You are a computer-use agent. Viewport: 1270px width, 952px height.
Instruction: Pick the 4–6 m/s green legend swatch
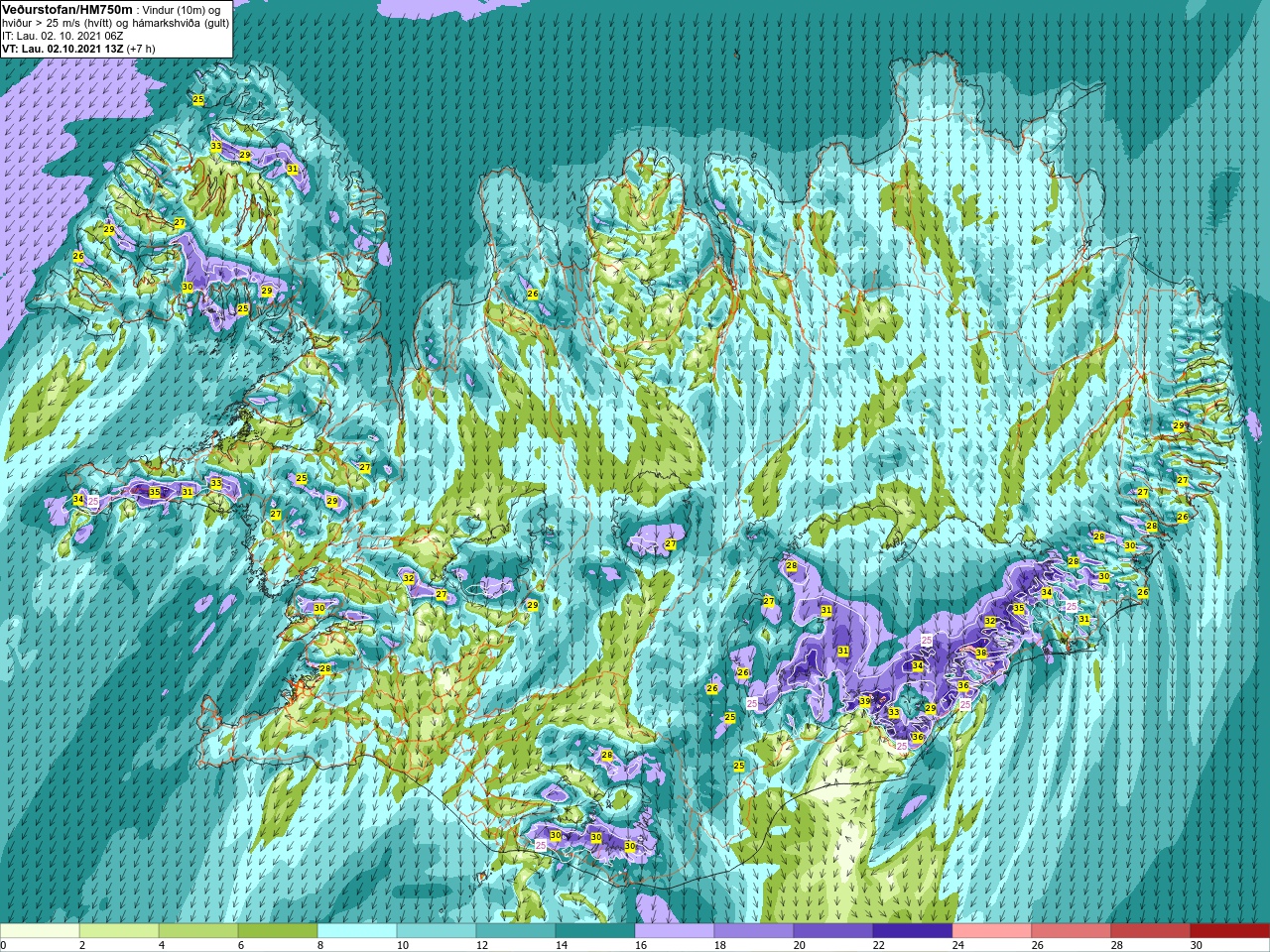(198, 931)
